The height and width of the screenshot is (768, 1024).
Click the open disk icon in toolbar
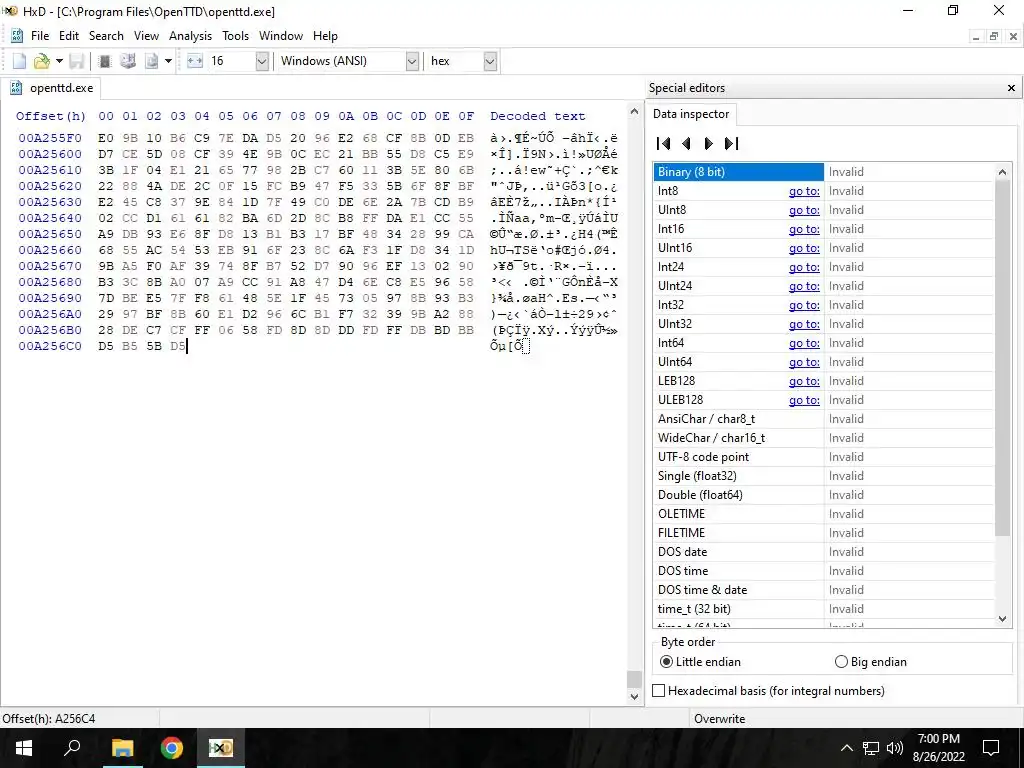click(x=128, y=61)
